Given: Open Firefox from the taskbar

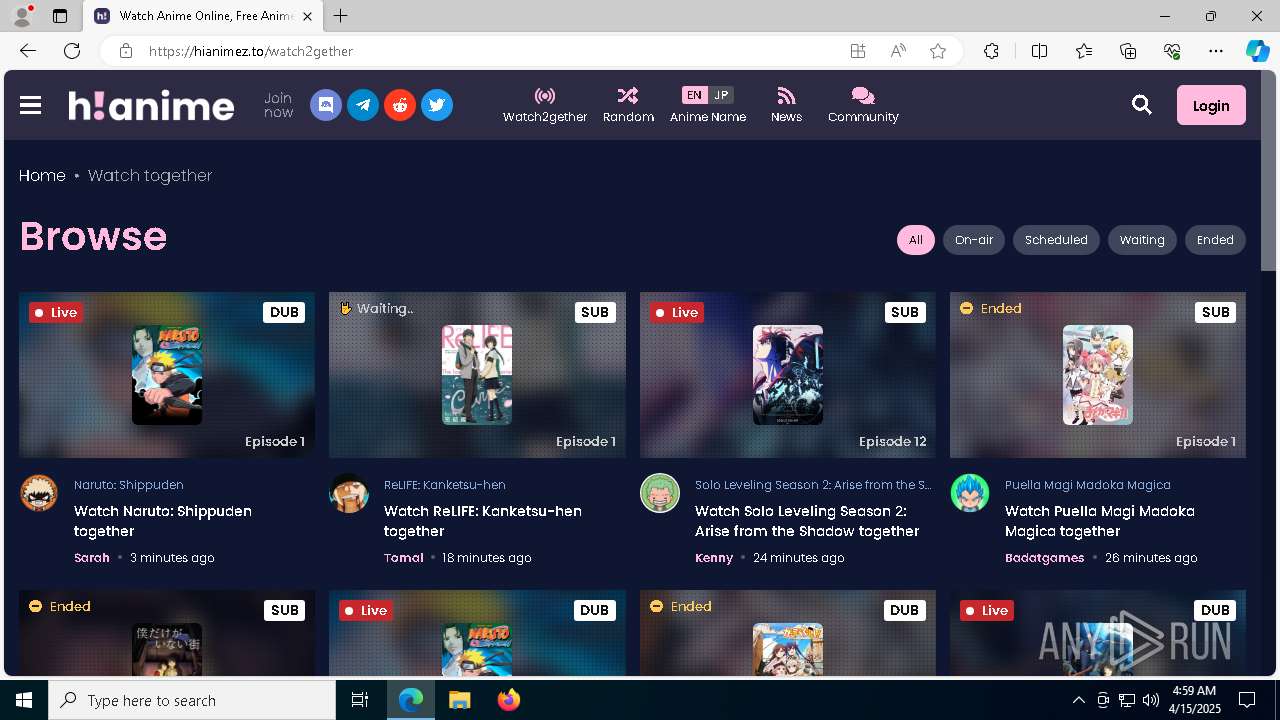Looking at the screenshot, I should coord(509,700).
